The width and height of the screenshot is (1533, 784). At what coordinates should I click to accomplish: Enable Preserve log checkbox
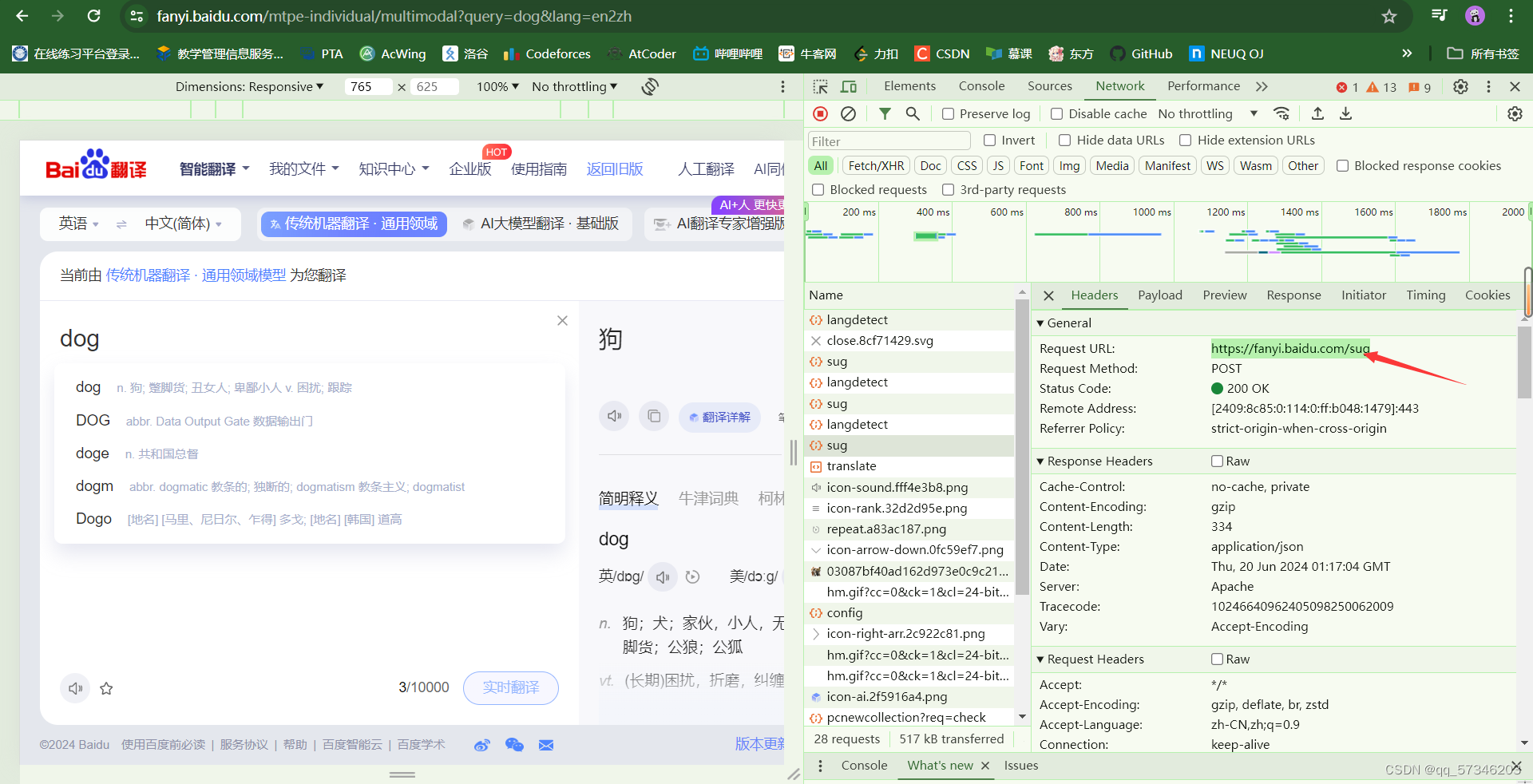pos(948,114)
